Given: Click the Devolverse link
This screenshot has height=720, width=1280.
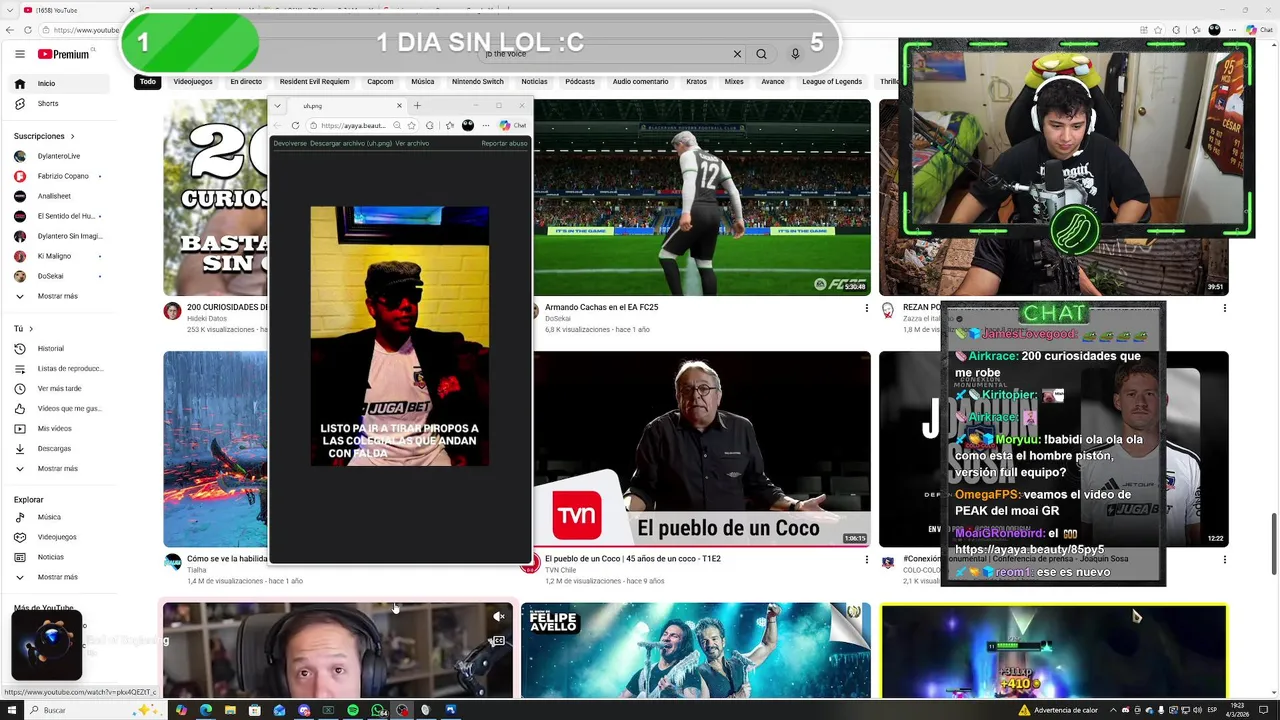Looking at the screenshot, I should tap(290, 143).
